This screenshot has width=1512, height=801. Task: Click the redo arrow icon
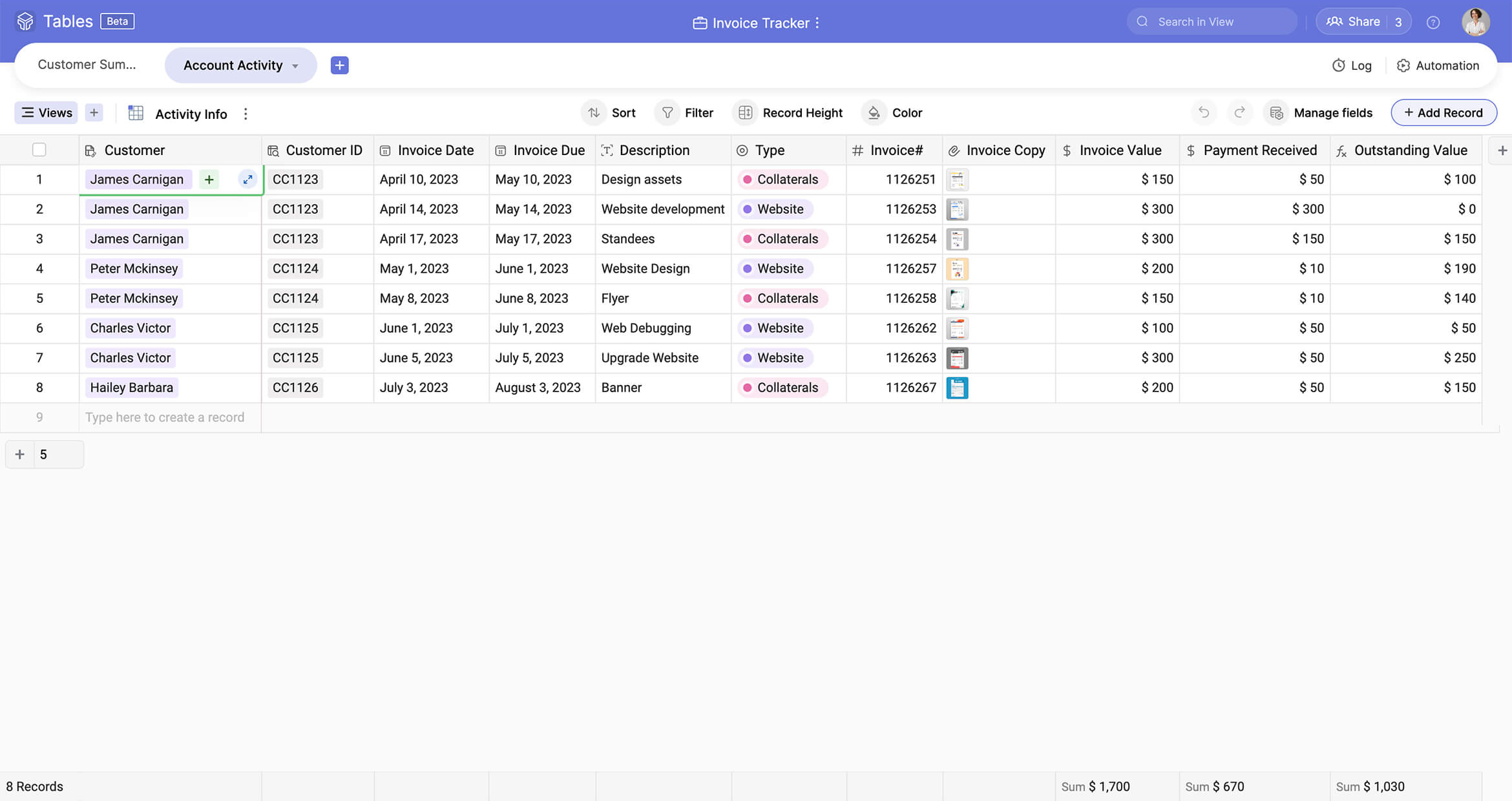pyautogui.click(x=1239, y=112)
